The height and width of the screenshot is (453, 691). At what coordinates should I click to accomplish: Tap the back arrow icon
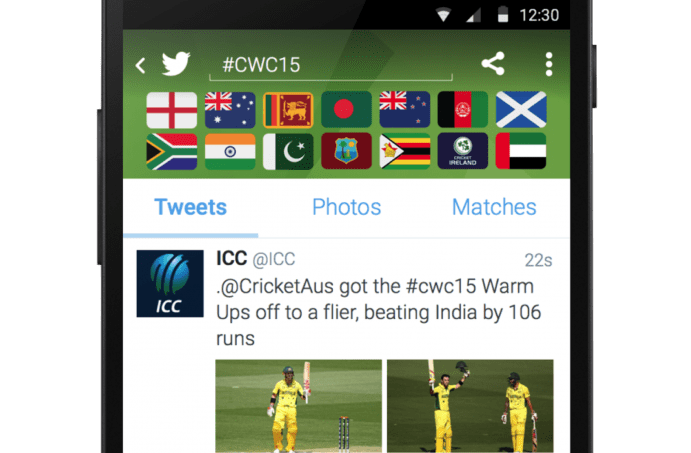coord(141,65)
